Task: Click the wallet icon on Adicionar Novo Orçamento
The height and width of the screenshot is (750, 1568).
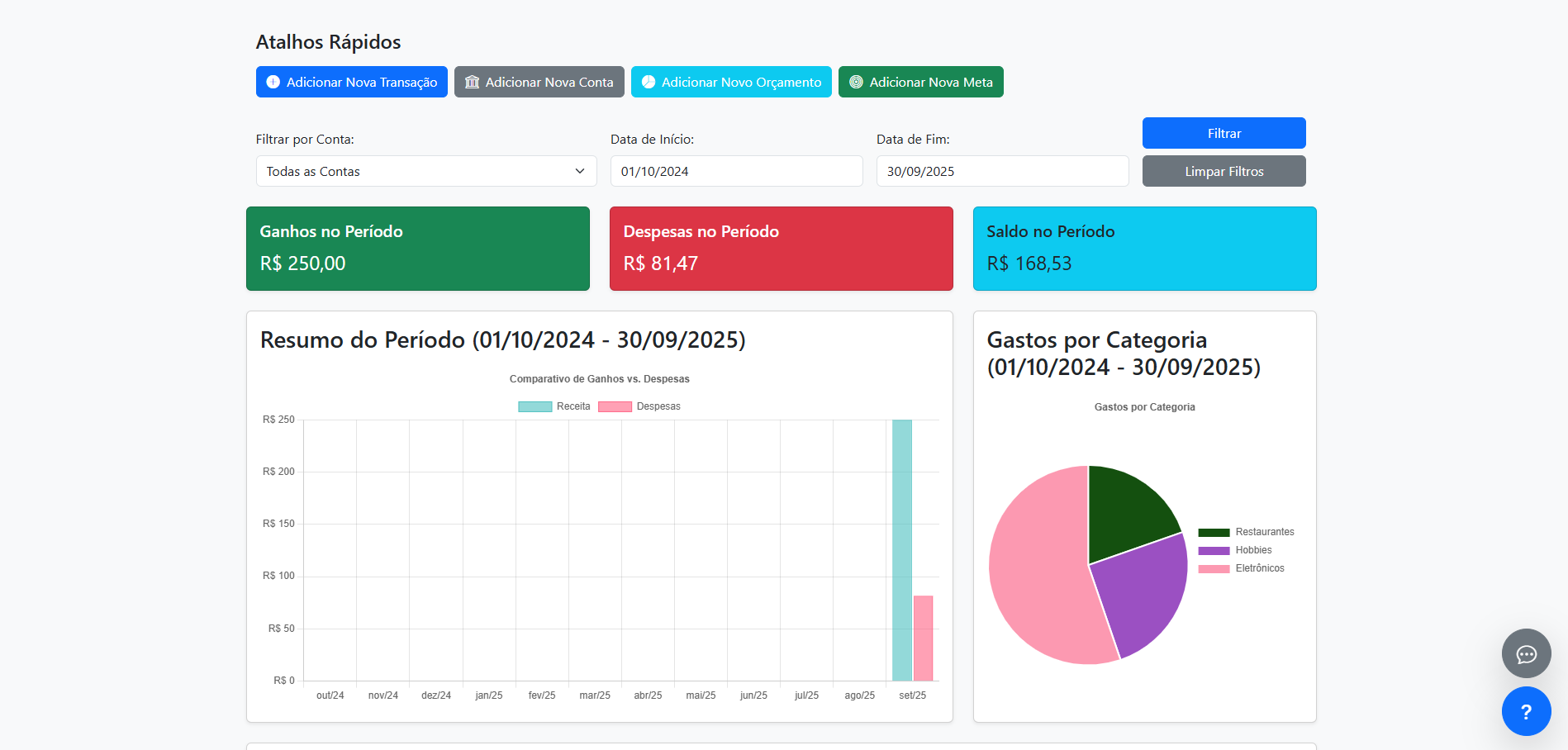Action: click(x=649, y=82)
